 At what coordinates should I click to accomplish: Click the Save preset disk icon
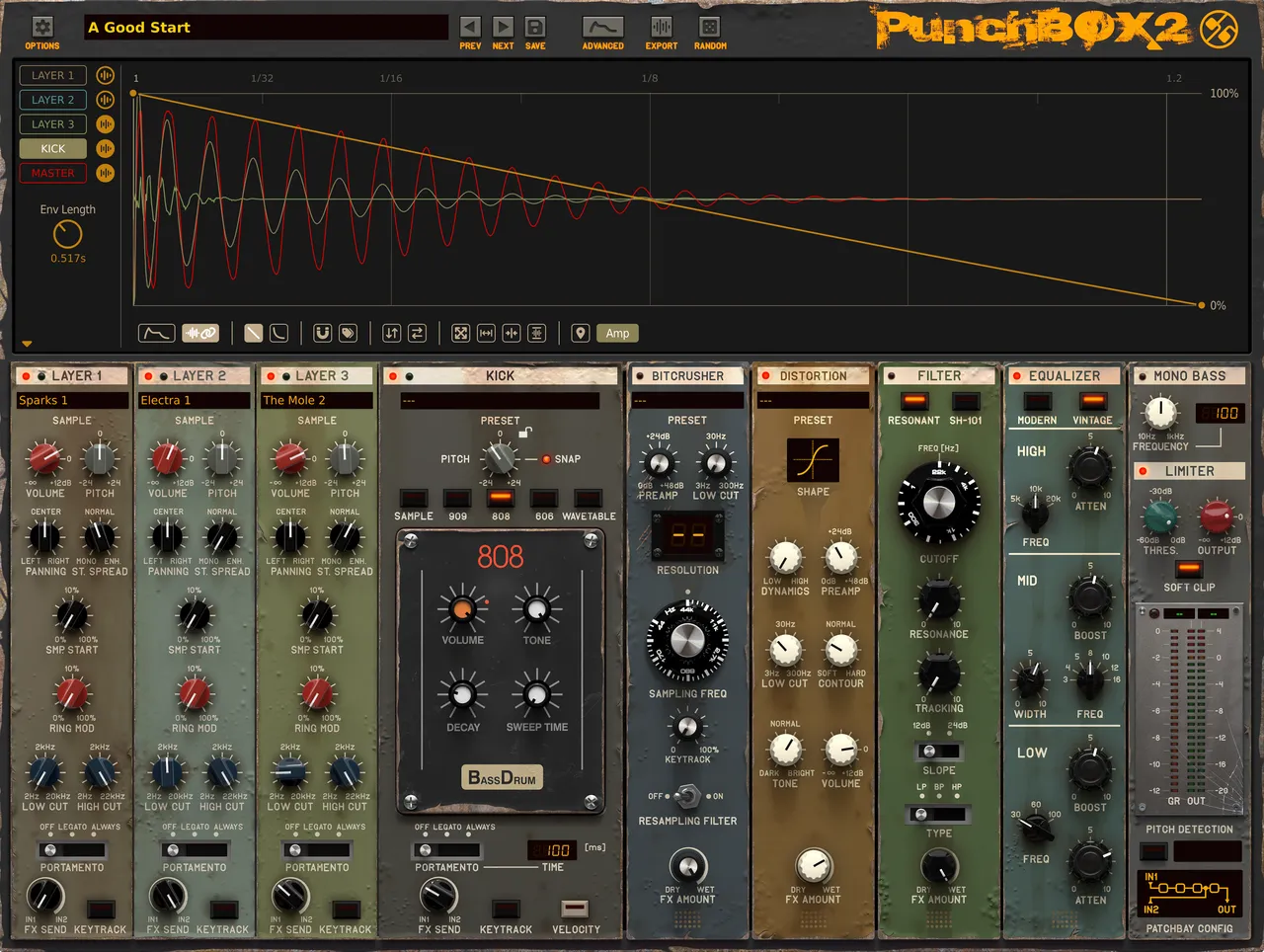535,27
